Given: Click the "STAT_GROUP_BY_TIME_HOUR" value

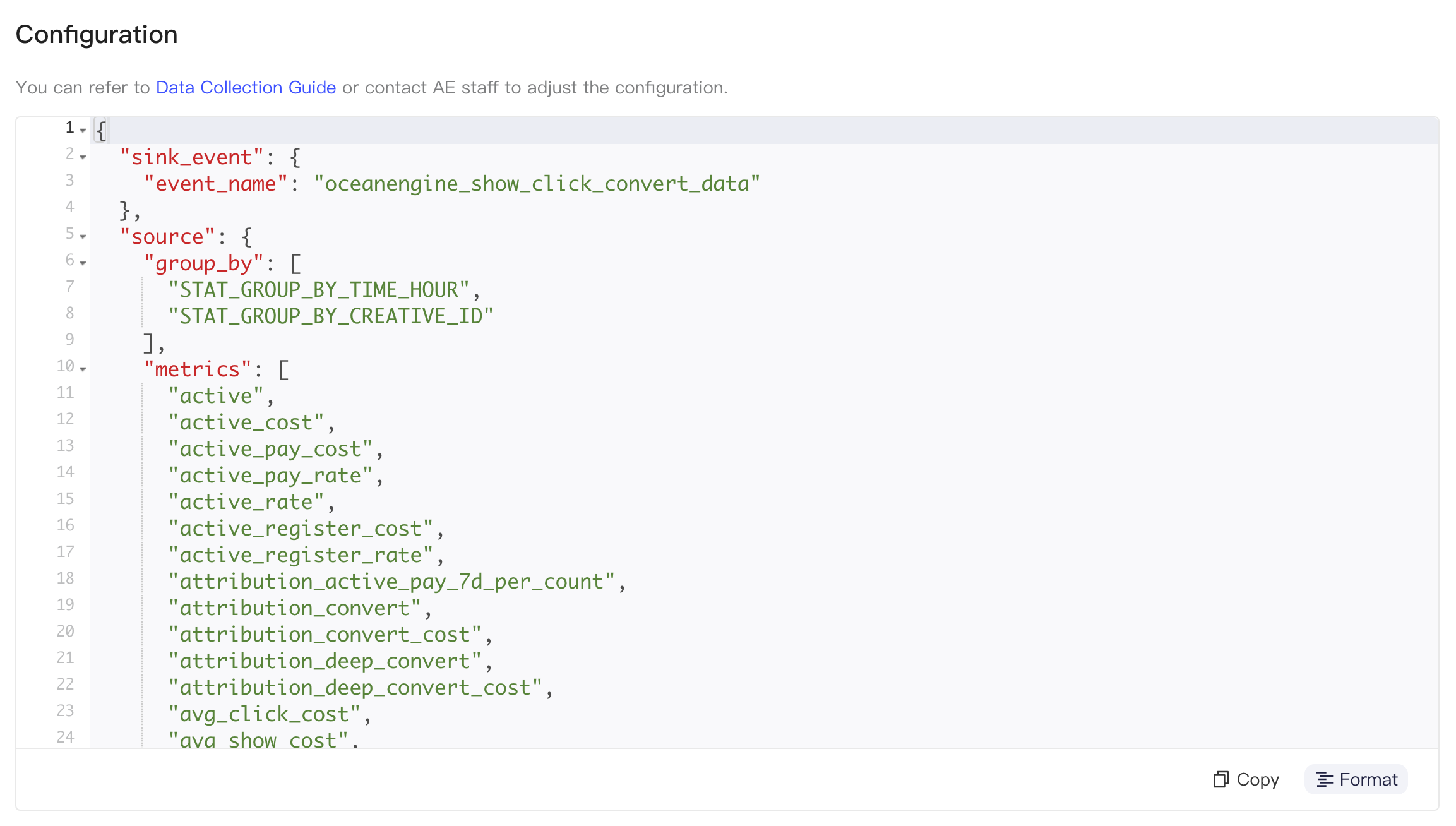Looking at the screenshot, I should [x=319, y=290].
